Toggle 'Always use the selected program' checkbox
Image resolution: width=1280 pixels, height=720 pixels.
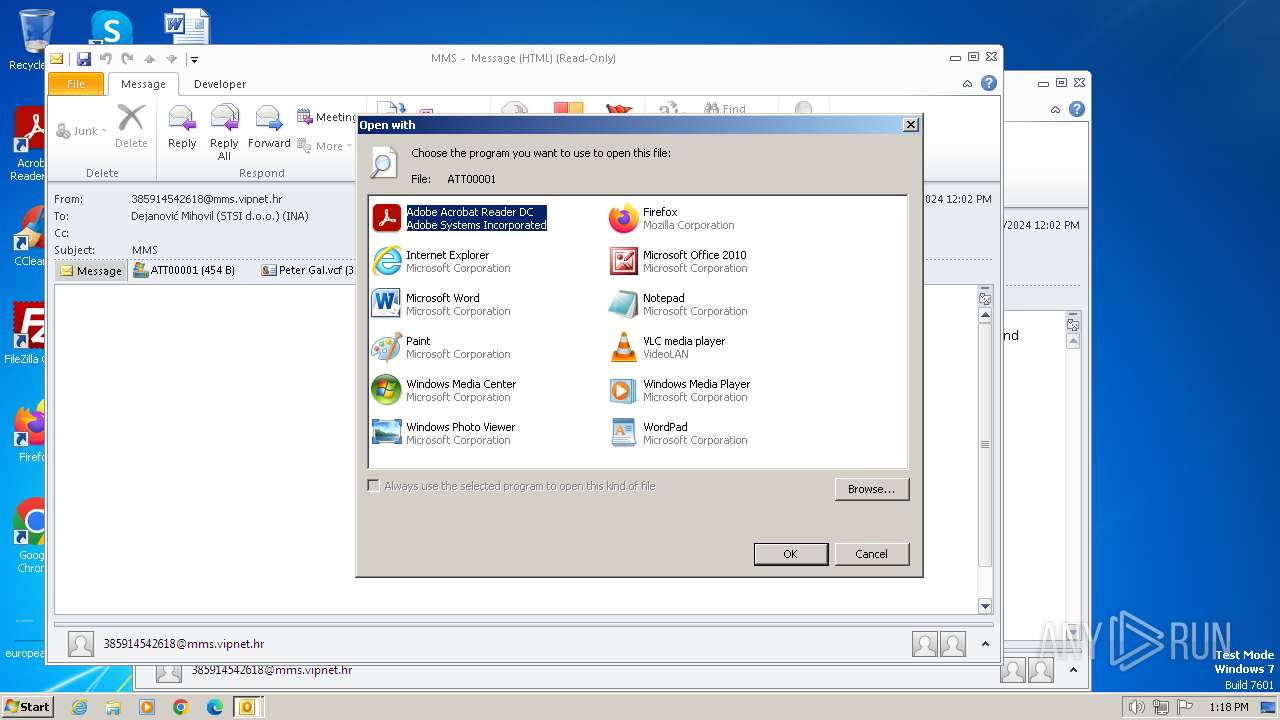[x=373, y=486]
